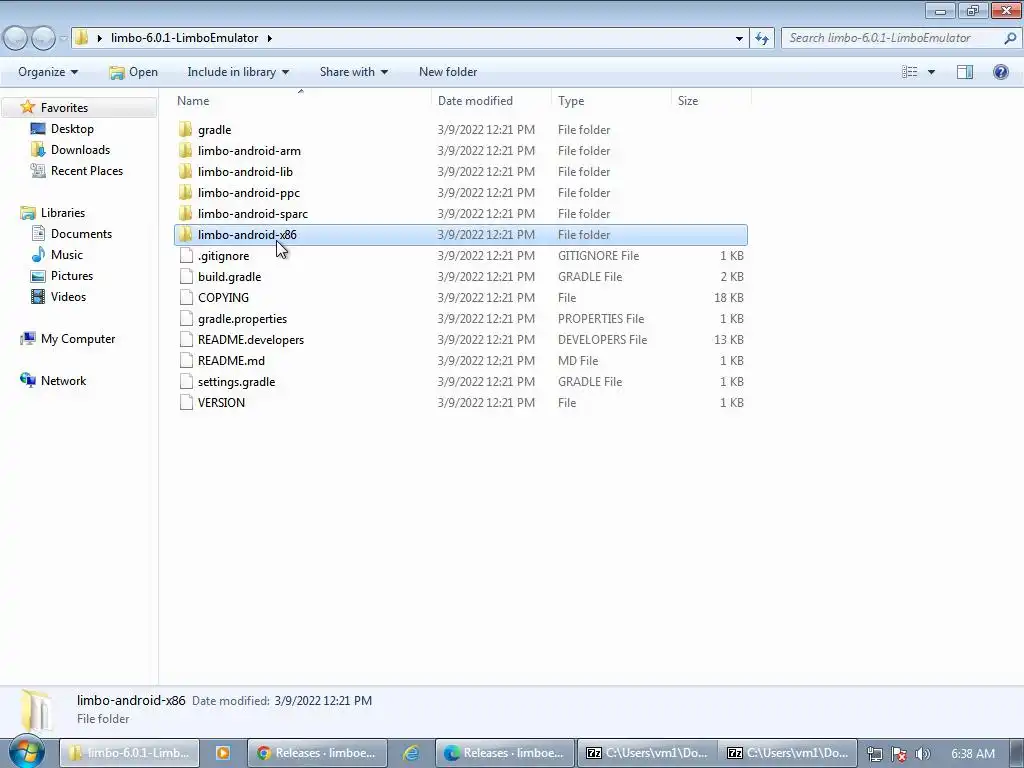Open the Include in library dropdown
Image resolution: width=1024 pixels, height=768 pixels.
pyautogui.click(x=238, y=72)
